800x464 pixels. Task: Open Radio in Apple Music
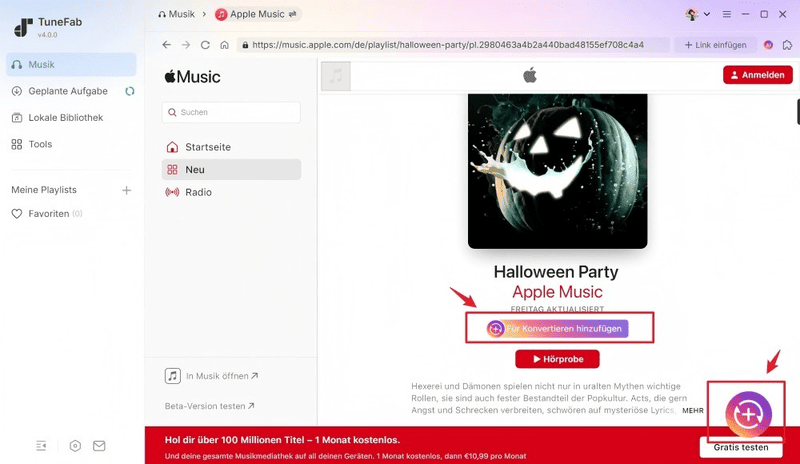point(231,192)
